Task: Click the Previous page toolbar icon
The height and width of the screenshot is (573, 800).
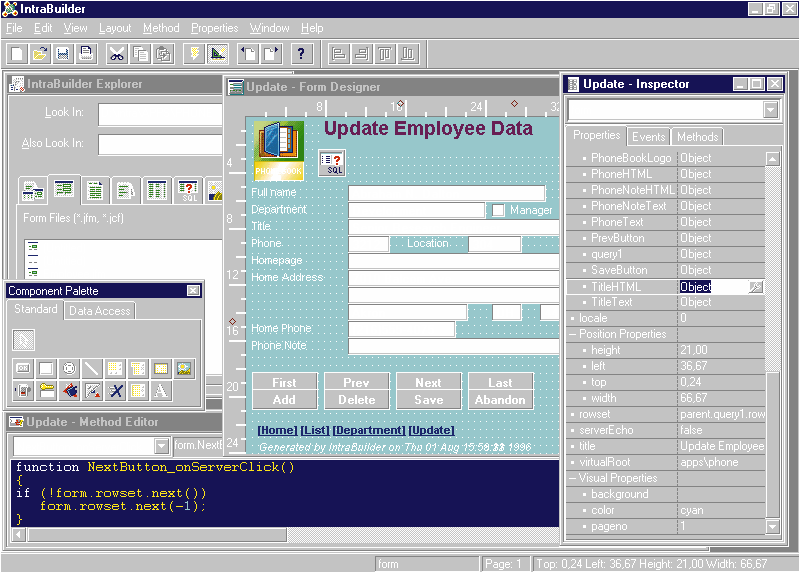Action: click(x=248, y=54)
